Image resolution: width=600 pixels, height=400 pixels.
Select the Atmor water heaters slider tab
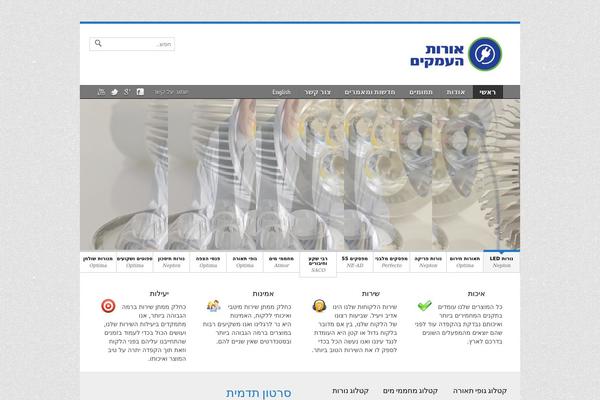[281, 262]
